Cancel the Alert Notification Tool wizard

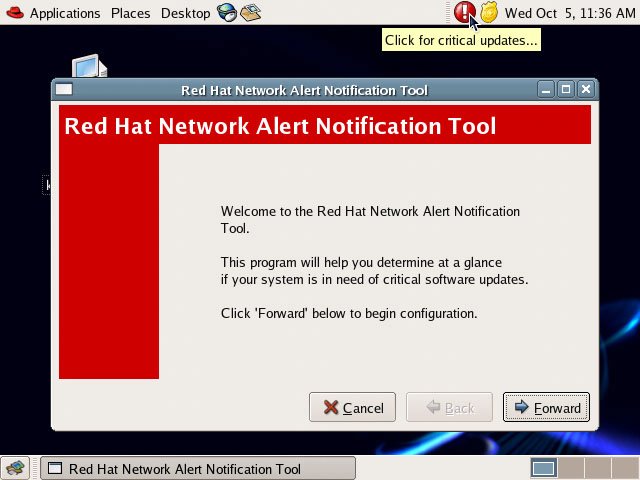tap(353, 407)
